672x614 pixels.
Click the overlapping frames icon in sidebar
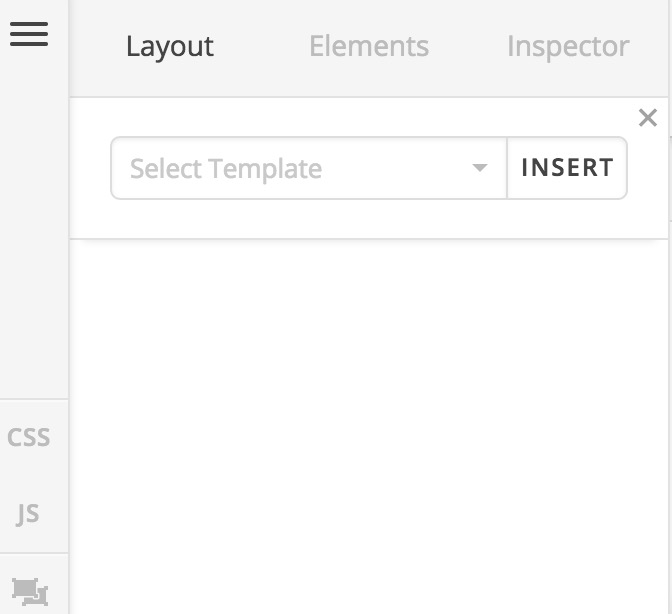(x=29, y=590)
